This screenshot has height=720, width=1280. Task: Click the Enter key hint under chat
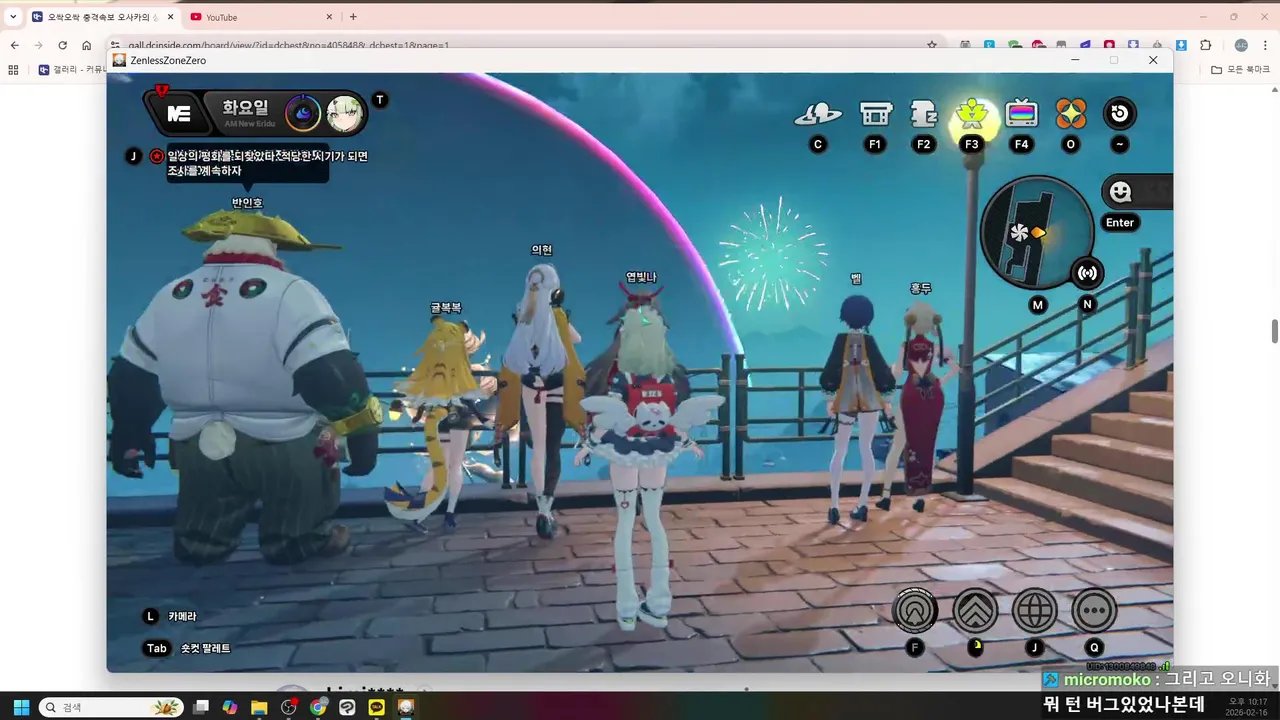point(1120,223)
